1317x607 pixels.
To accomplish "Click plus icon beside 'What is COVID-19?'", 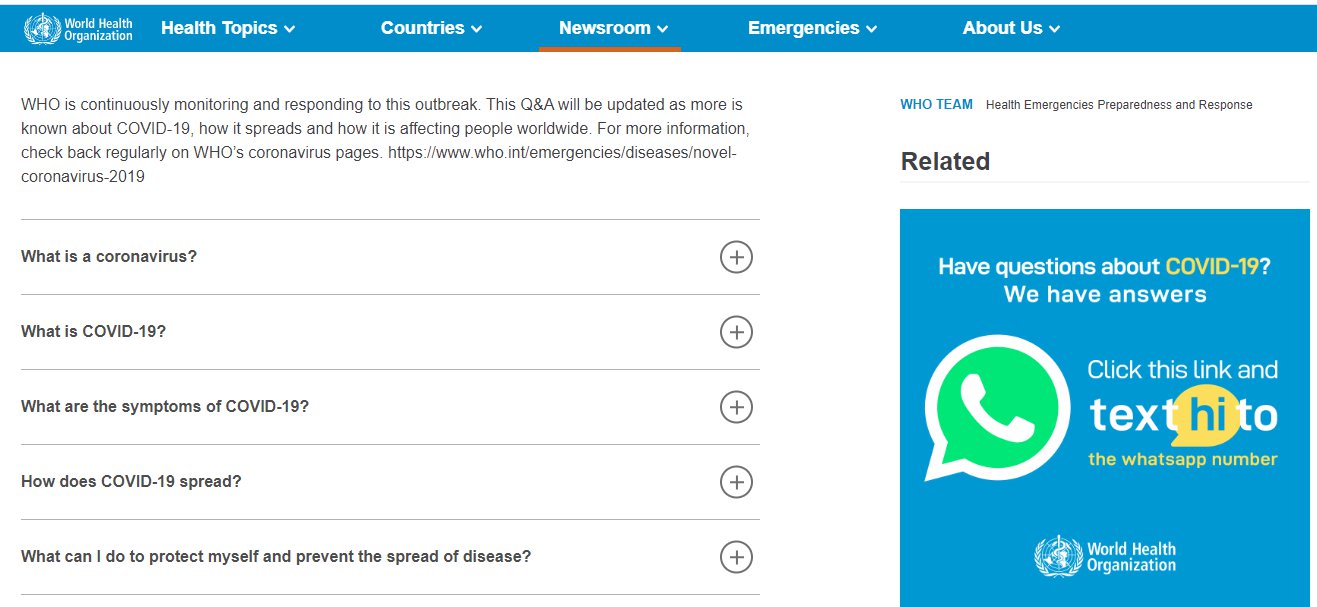I will (x=736, y=332).
